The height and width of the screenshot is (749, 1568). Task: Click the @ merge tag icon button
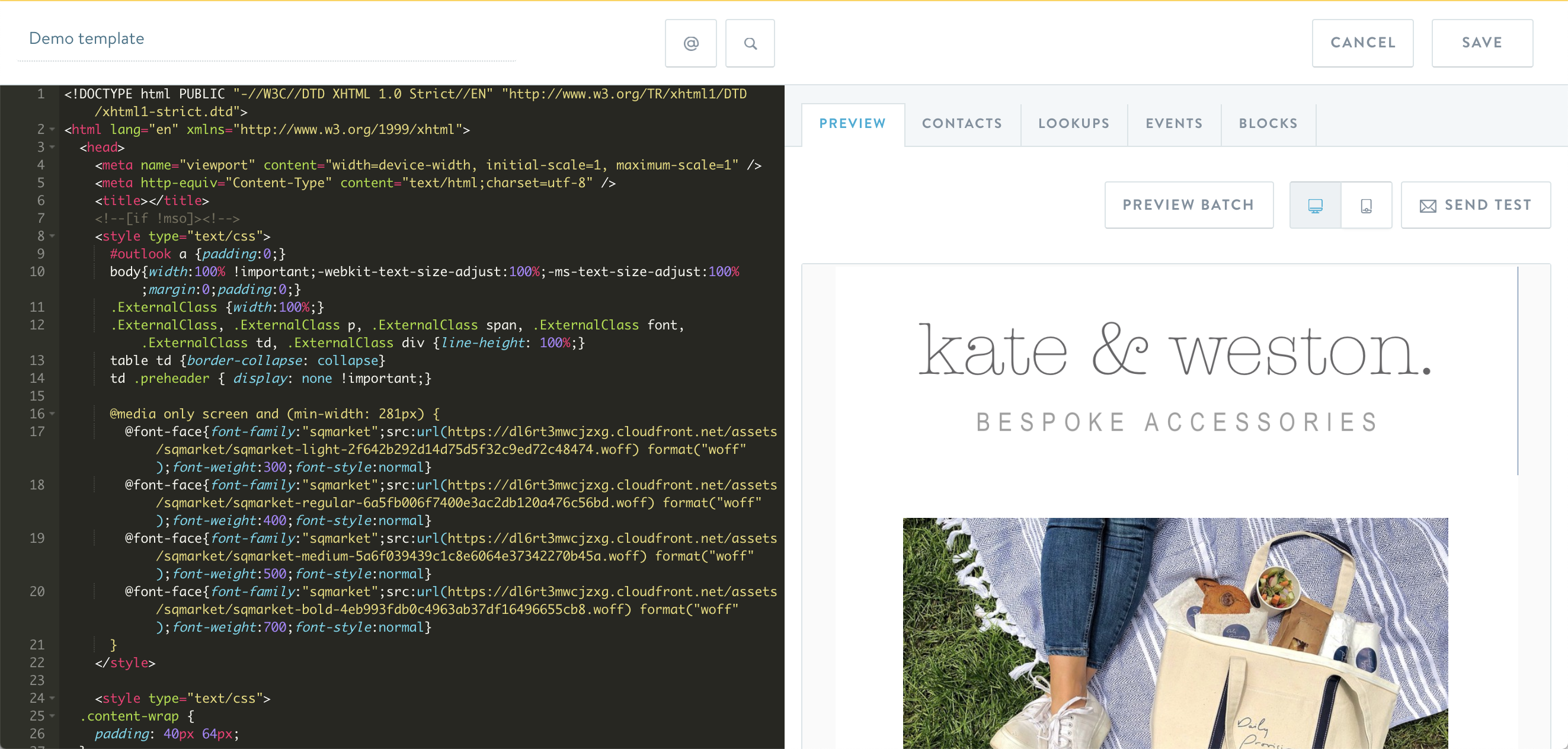pos(690,43)
